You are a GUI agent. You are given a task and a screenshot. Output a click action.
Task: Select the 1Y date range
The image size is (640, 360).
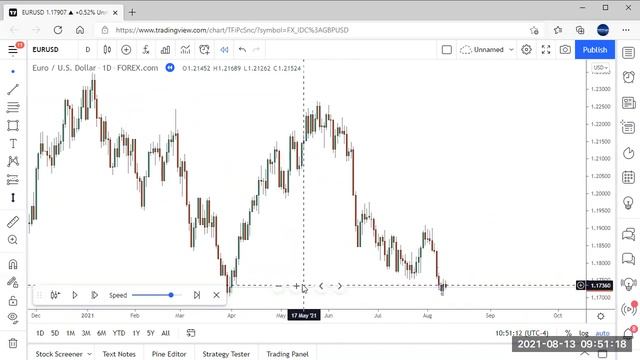[136, 333]
